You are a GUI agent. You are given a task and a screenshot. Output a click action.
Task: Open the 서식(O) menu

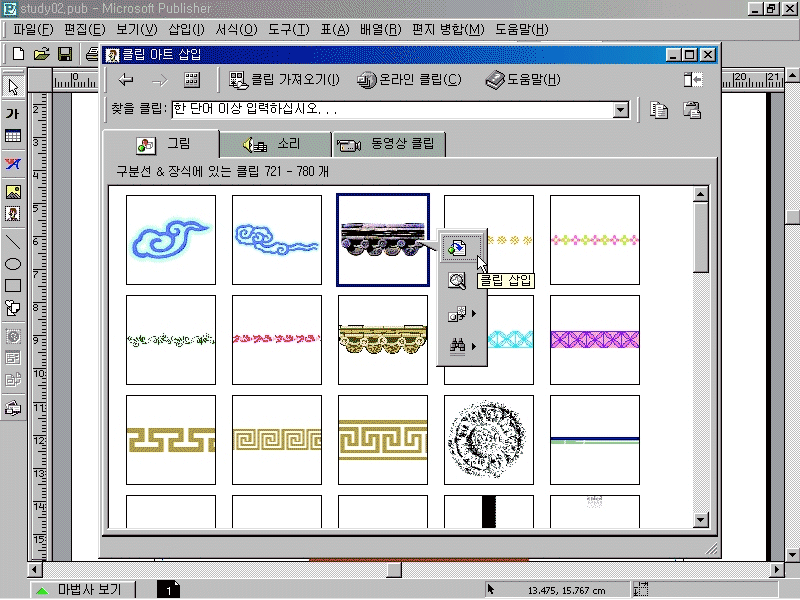pyautogui.click(x=236, y=29)
